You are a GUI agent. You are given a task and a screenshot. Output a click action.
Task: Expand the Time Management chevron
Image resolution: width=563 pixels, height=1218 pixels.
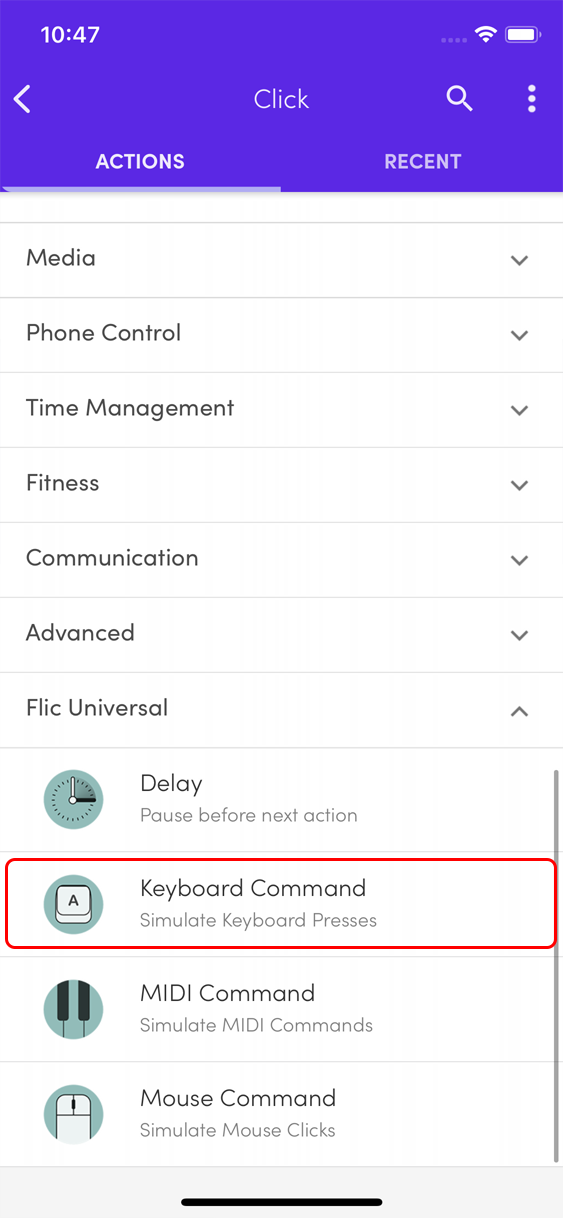pos(519,410)
